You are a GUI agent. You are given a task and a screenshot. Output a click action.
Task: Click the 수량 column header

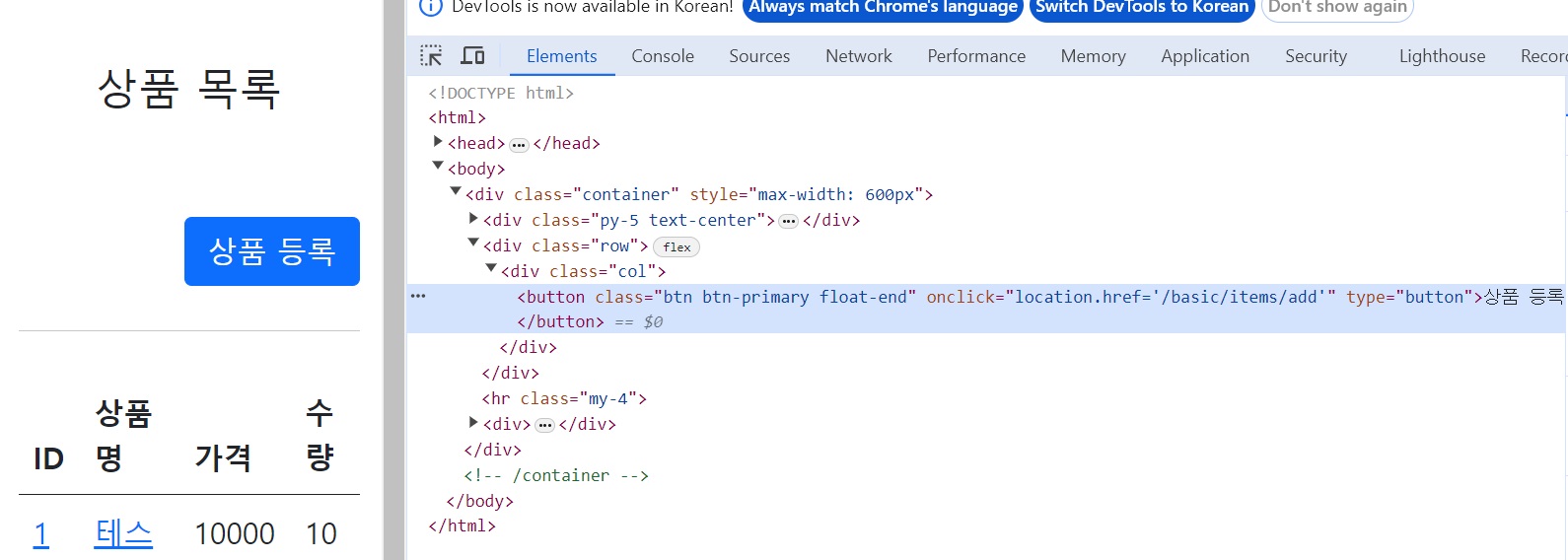pyautogui.click(x=320, y=435)
